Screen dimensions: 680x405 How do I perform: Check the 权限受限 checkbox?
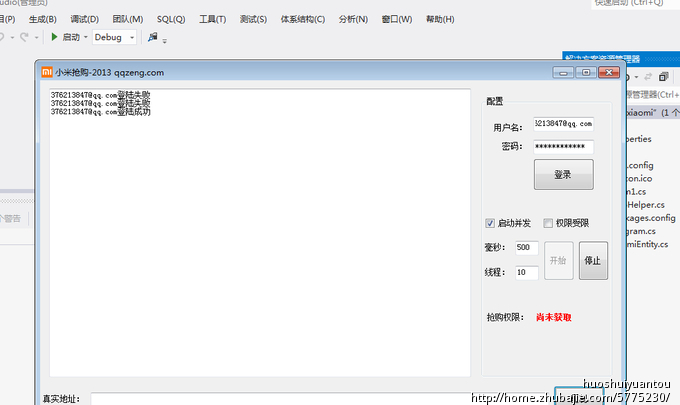[x=548, y=223]
